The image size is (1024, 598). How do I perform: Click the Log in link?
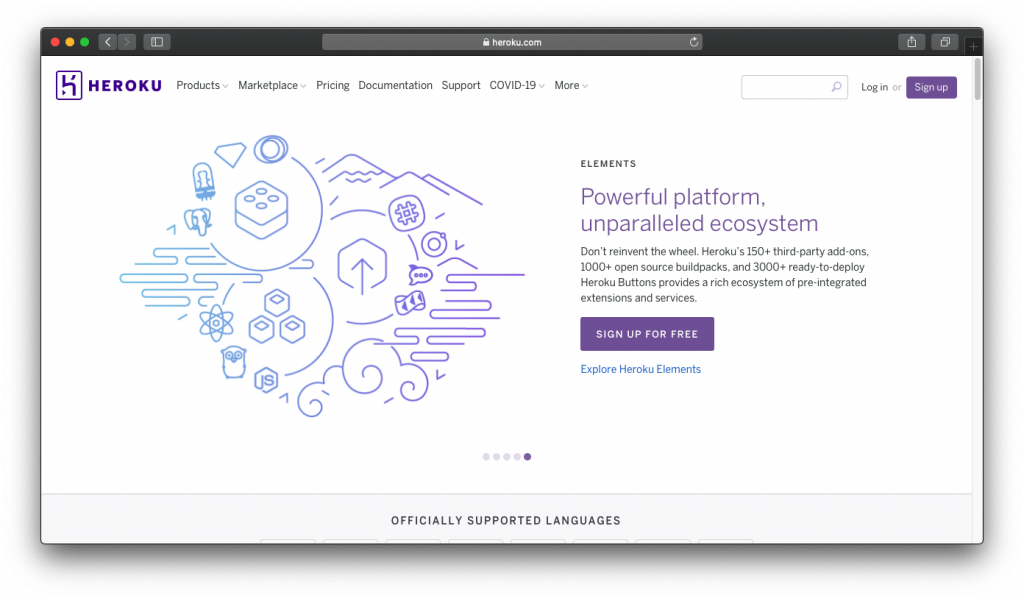[x=874, y=87]
